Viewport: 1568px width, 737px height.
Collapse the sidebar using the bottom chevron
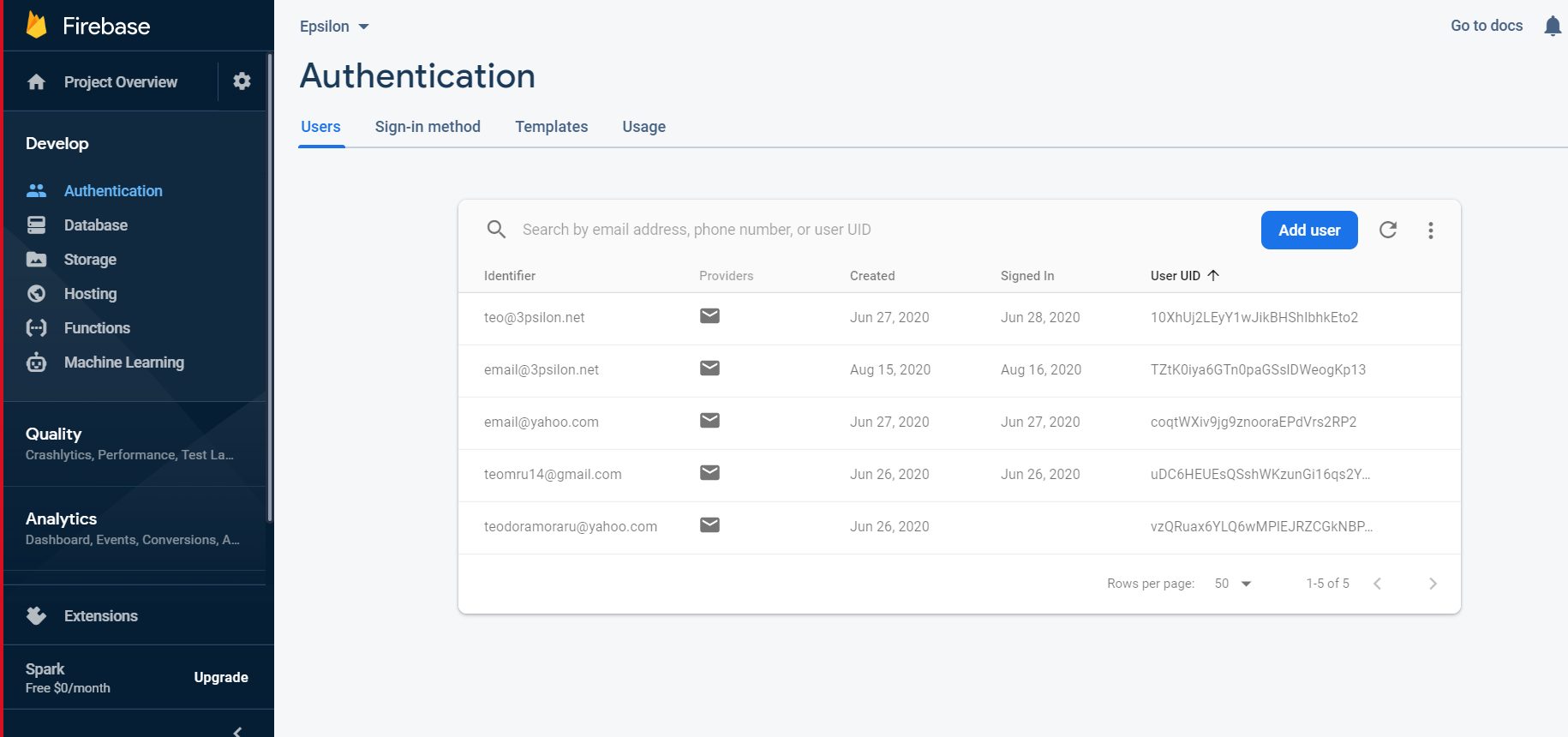click(x=237, y=731)
